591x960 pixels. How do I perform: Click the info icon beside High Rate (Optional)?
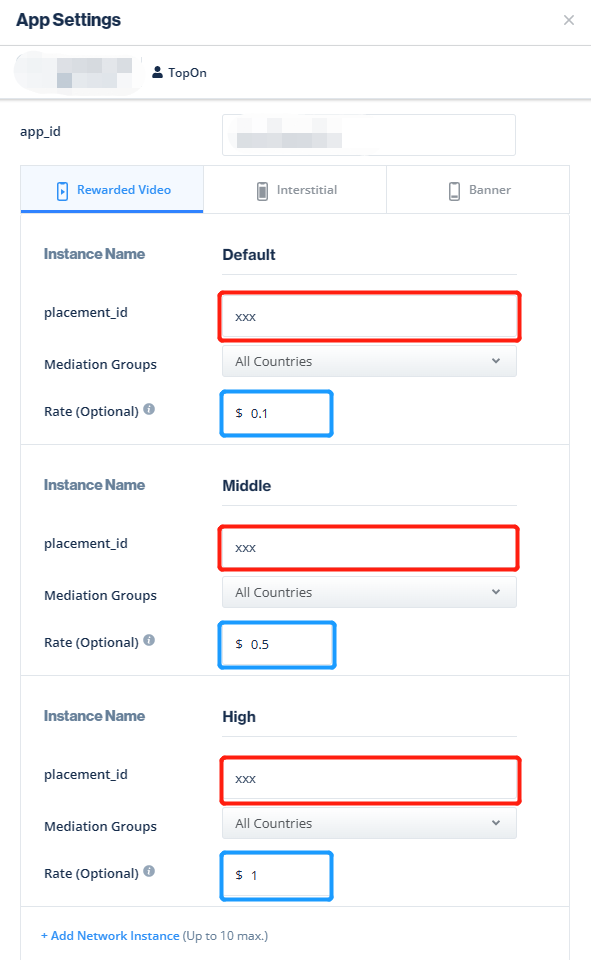click(x=148, y=869)
